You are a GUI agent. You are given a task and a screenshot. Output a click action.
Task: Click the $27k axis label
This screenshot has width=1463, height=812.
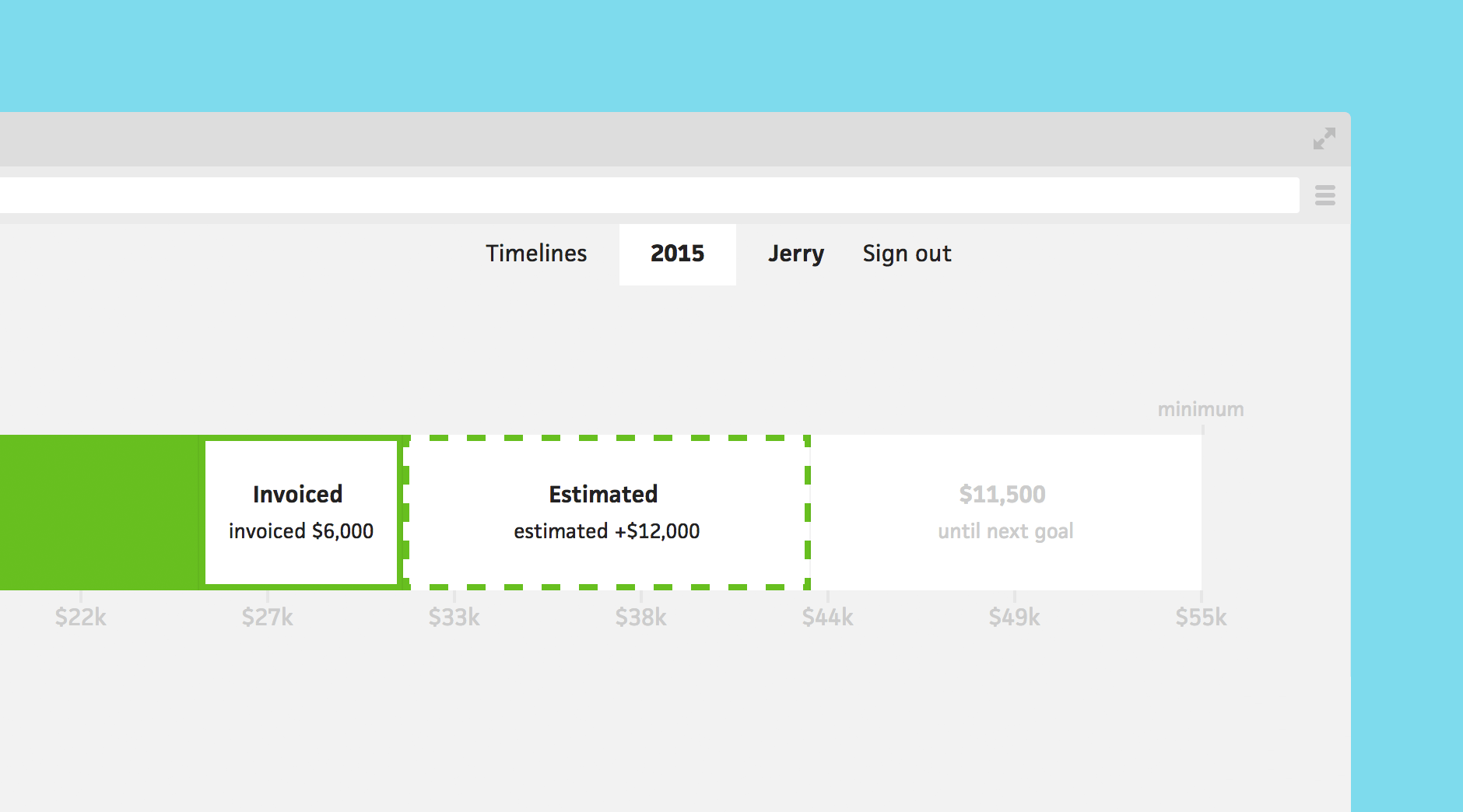(x=268, y=618)
